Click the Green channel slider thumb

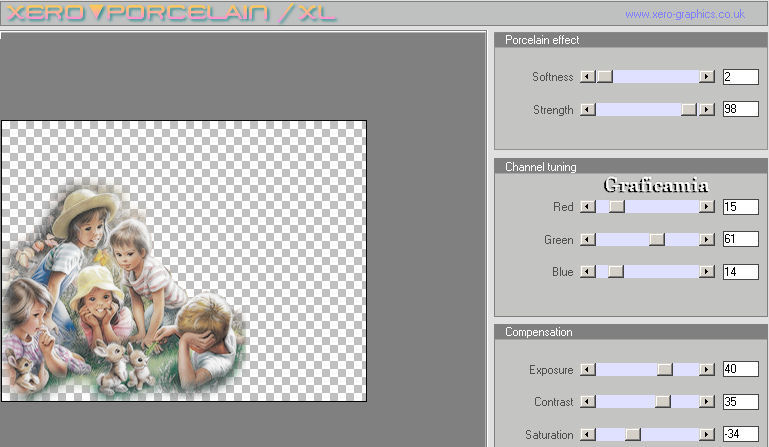point(657,239)
